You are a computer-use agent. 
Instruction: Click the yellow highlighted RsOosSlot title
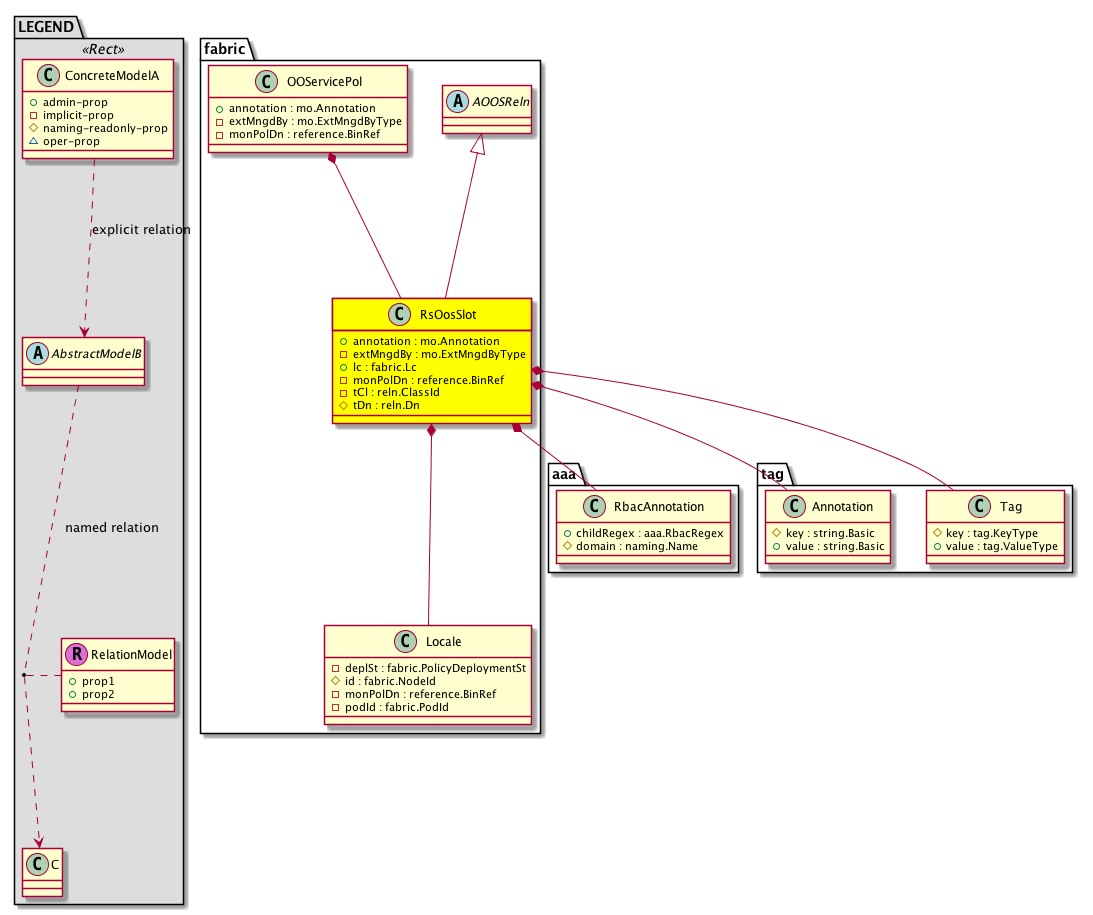[x=446, y=314]
